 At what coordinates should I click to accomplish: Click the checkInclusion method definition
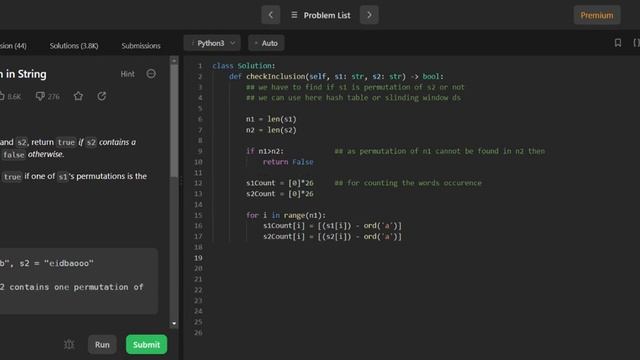(336, 76)
